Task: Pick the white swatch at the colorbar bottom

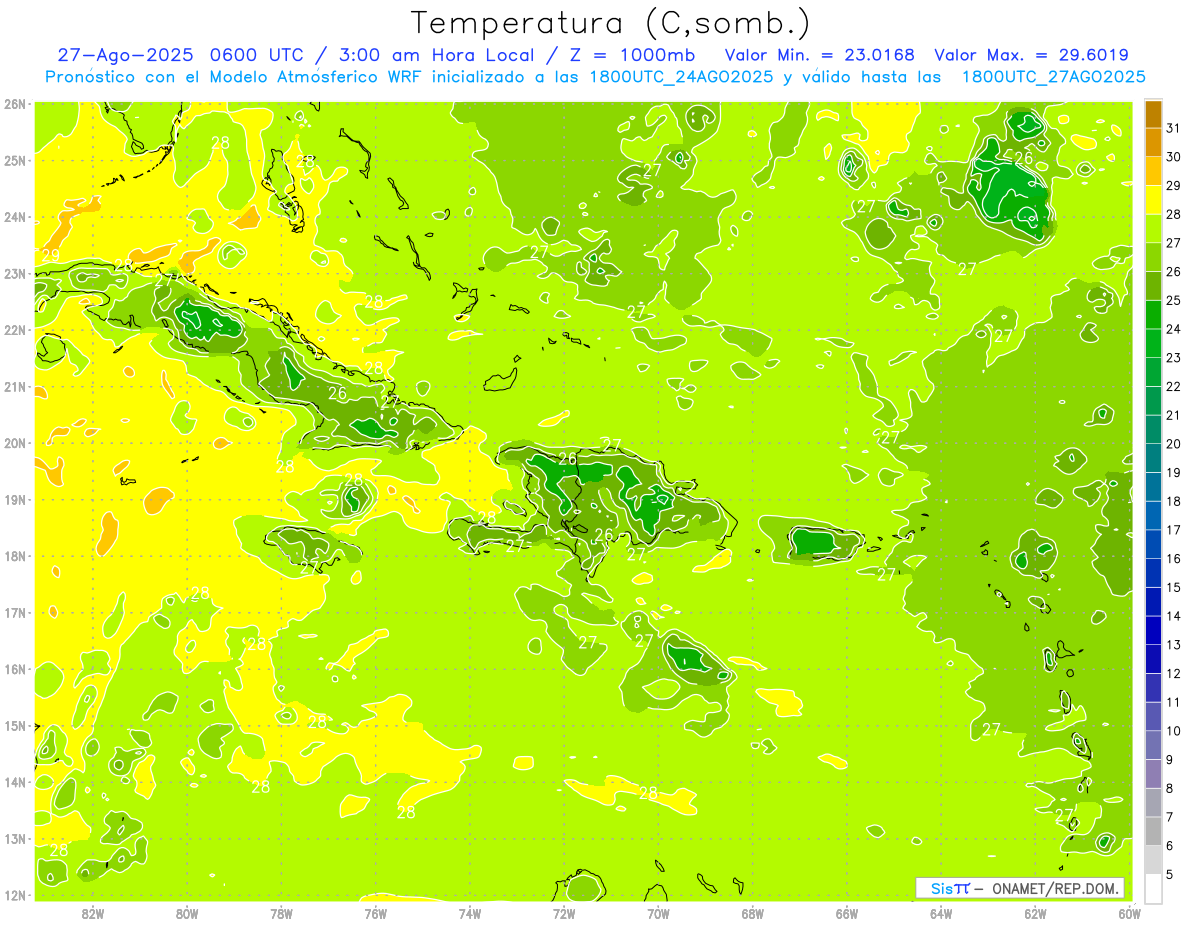Action: point(1153,888)
